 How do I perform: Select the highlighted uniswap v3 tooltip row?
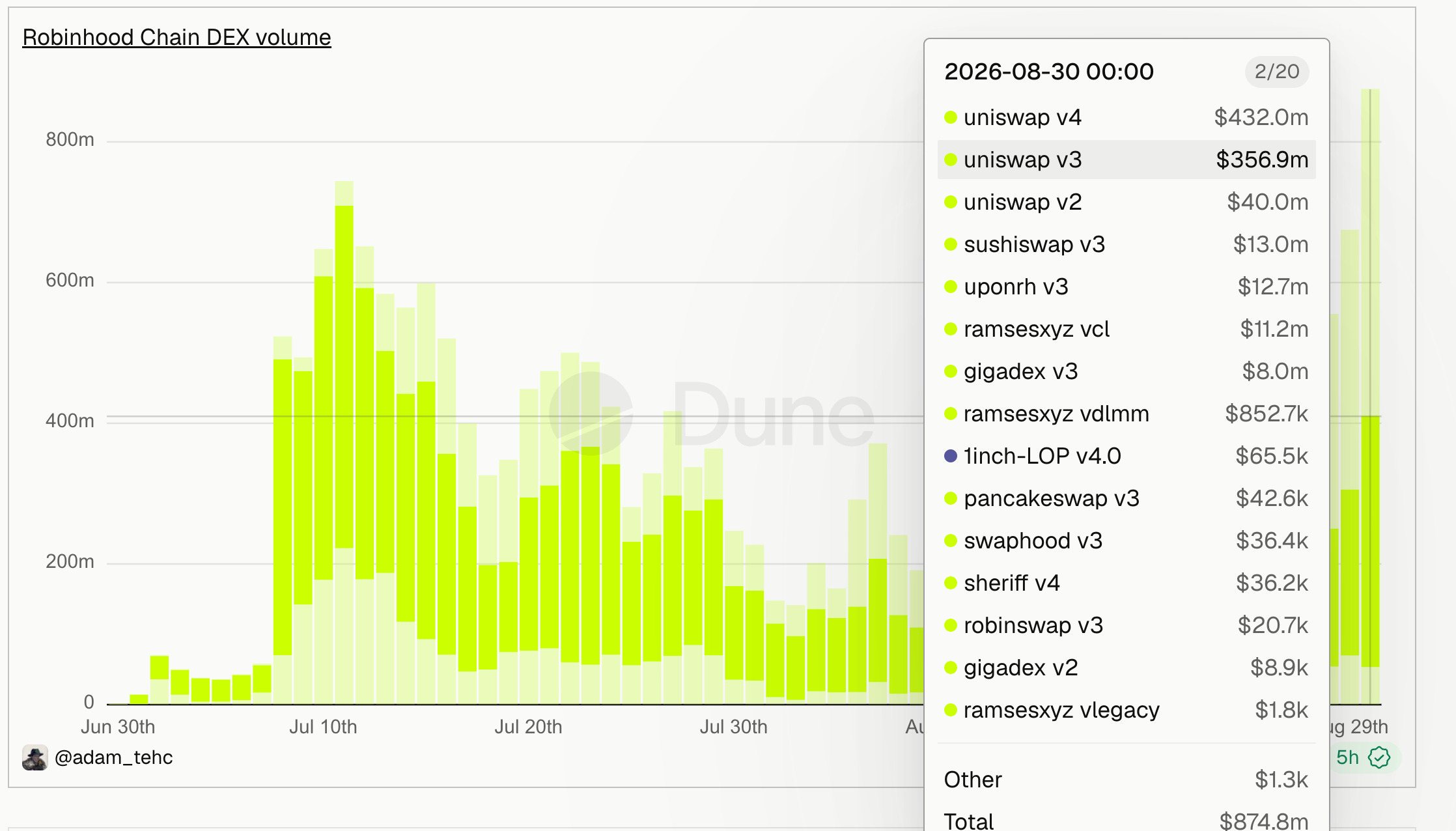pyautogui.click(x=1127, y=160)
